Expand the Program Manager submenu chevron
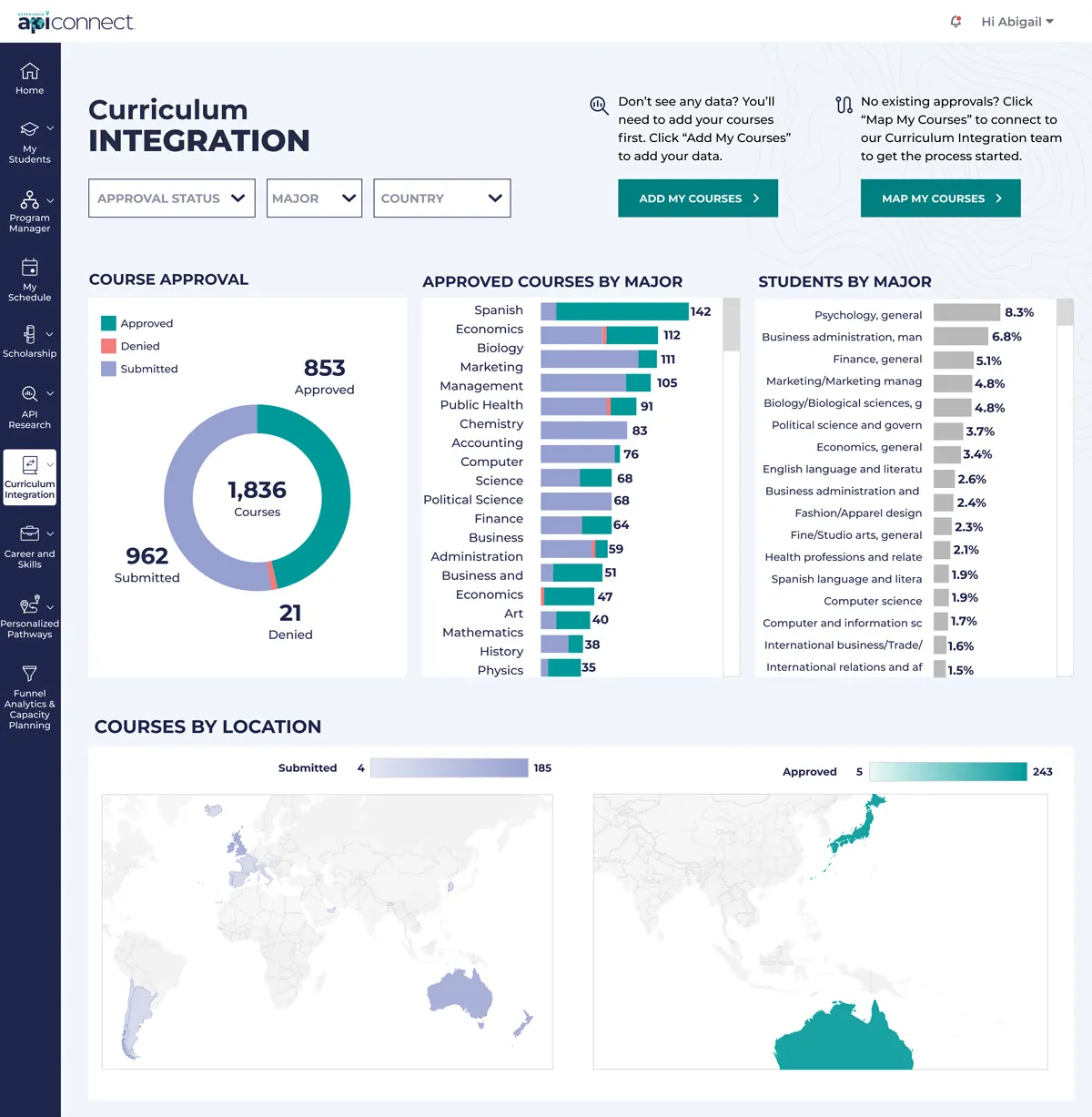The image size is (1092, 1117). click(x=50, y=200)
